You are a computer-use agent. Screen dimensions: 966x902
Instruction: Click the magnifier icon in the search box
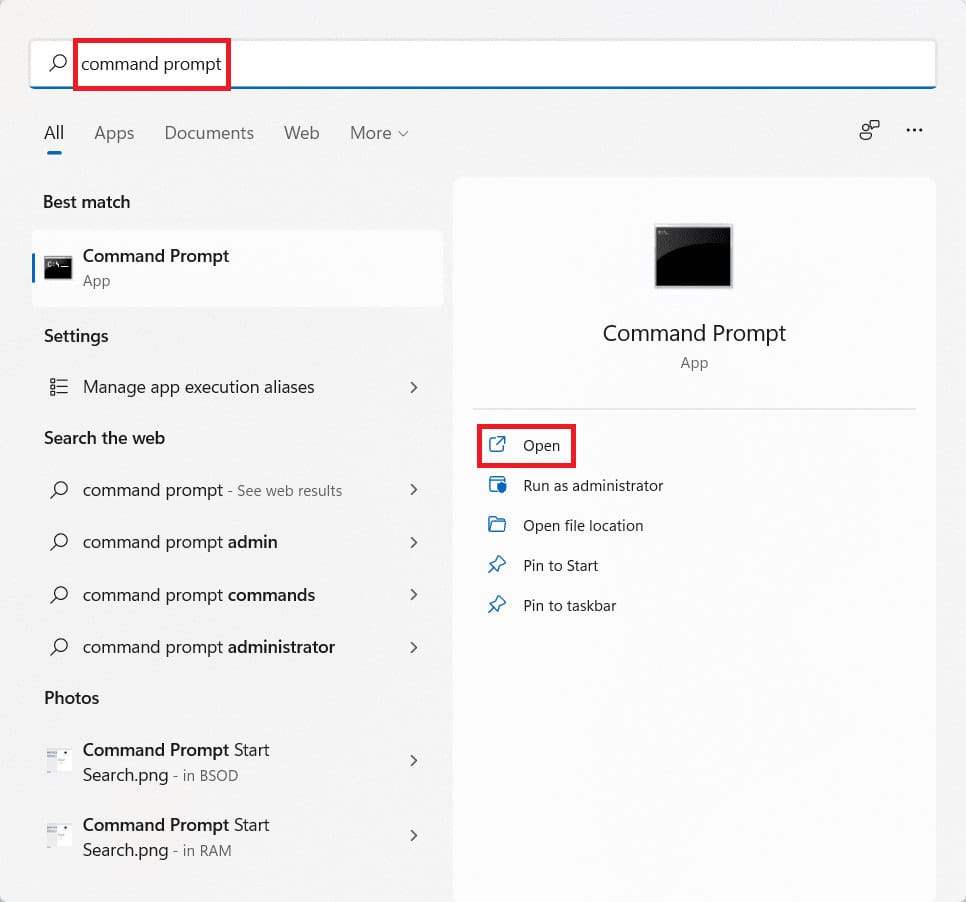[x=58, y=63]
